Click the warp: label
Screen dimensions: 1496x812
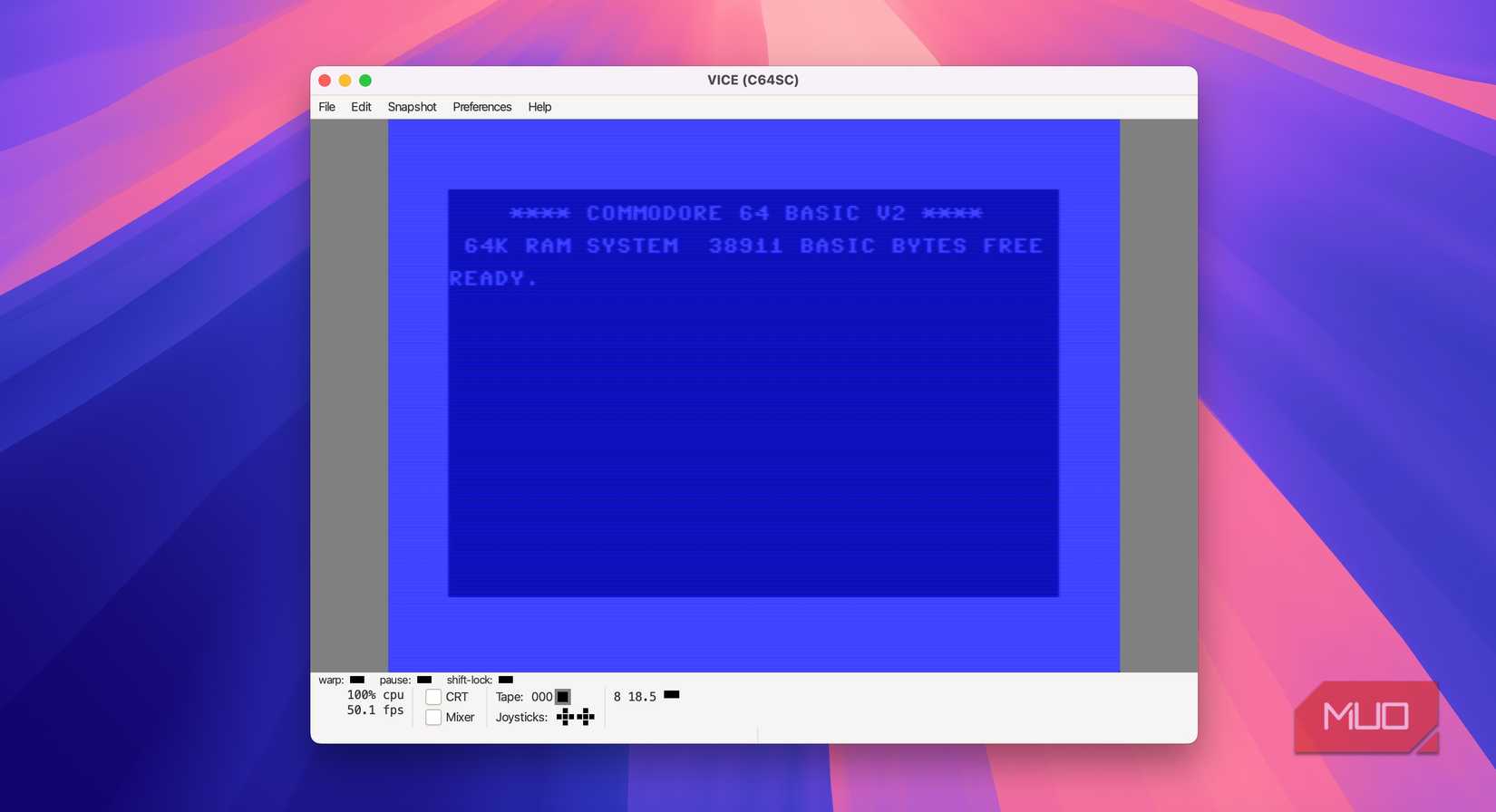(331, 680)
